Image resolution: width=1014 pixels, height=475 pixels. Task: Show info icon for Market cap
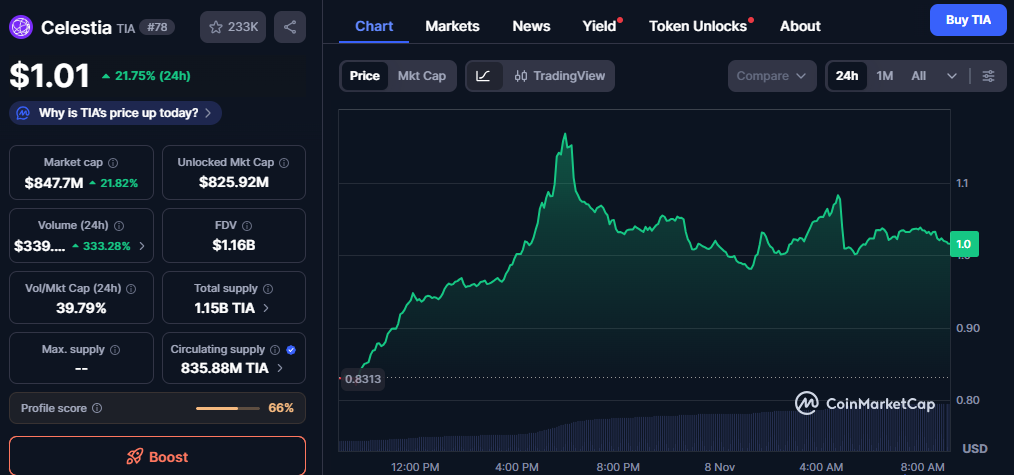point(113,163)
